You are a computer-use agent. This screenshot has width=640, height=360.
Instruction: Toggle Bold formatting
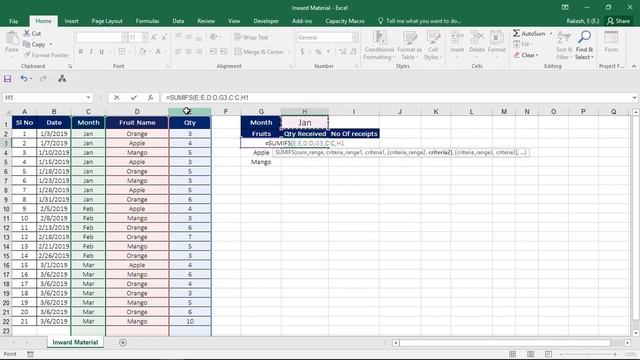81,51
